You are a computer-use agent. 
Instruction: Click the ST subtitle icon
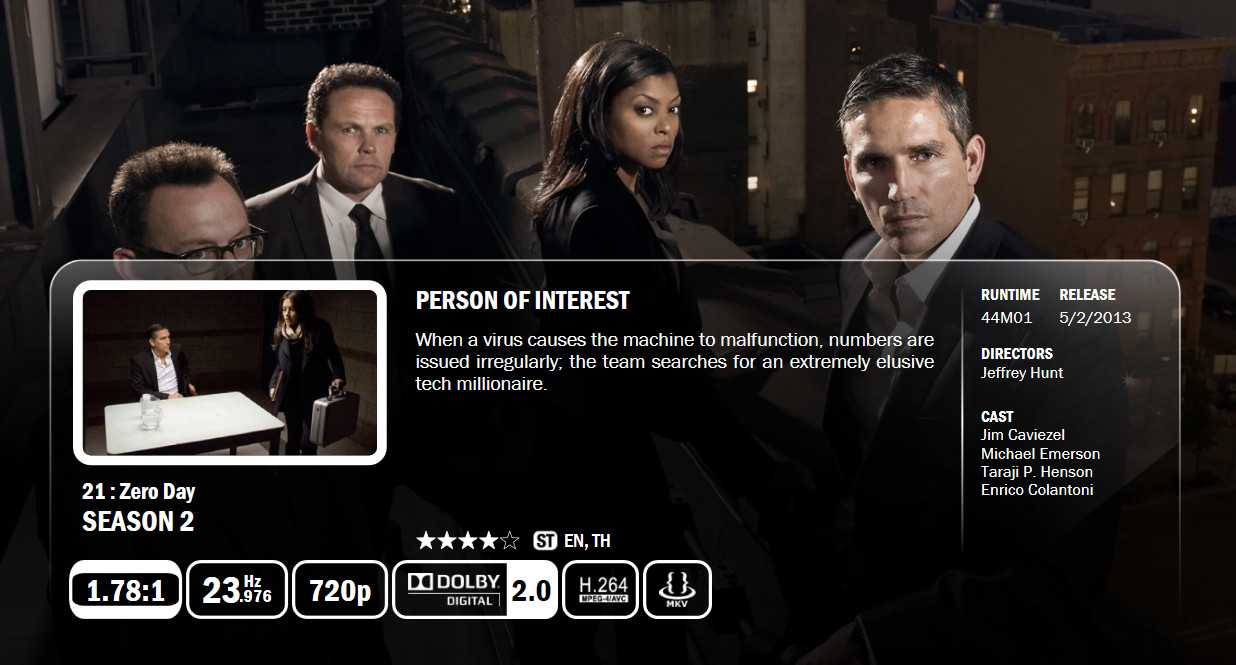pyautogui.click(x=545, y=541)
